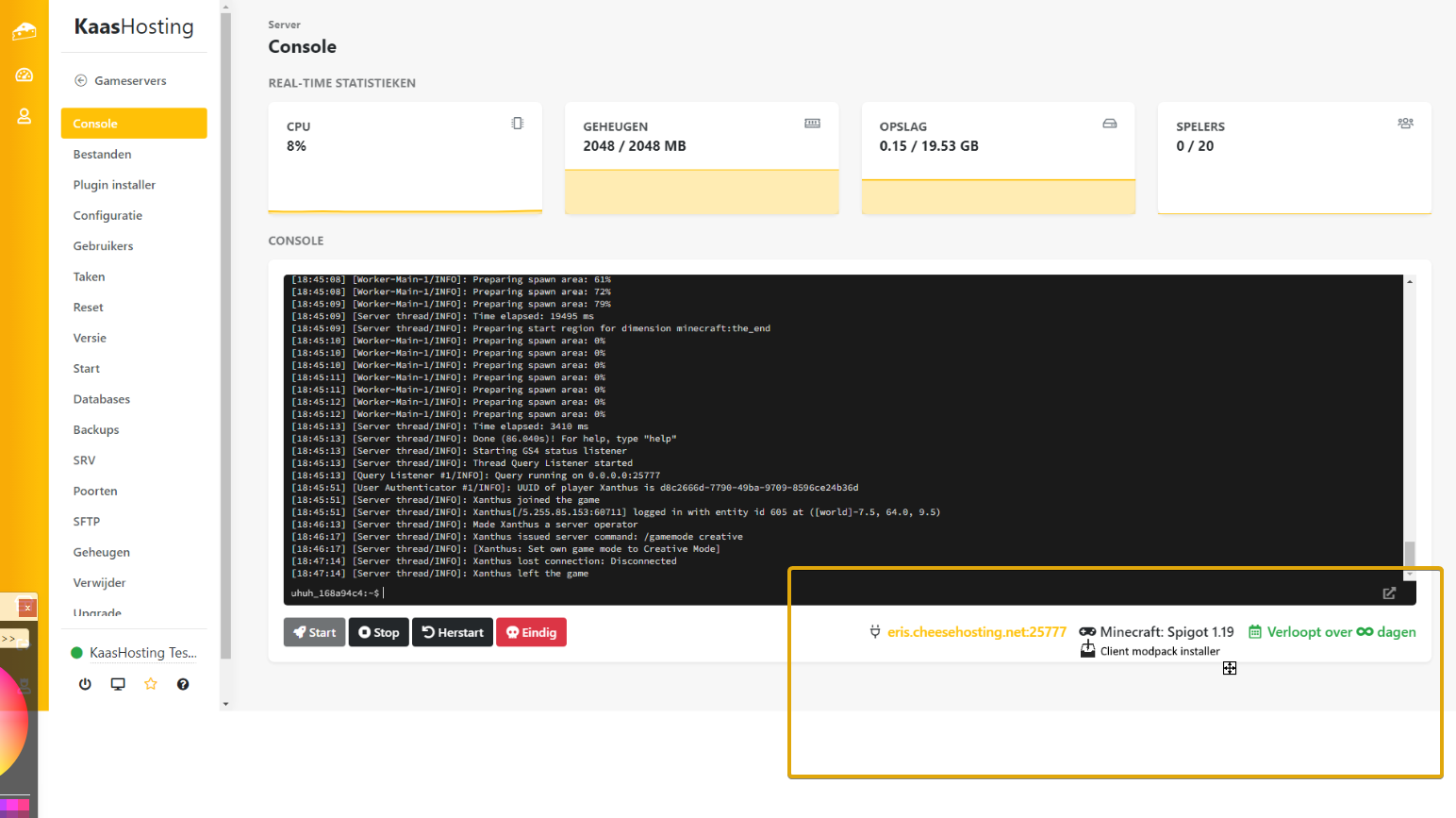The height and width of the screenshot is (818, 1456).
Task: Click the green online status dot
Action: pyautogui.click(x=76, y=653)
